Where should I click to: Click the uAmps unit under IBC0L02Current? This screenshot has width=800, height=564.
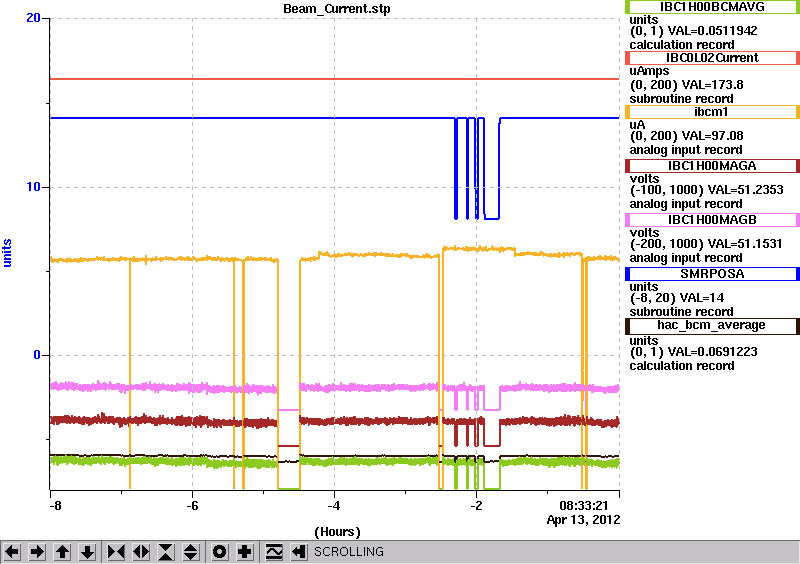[x=649, y=71]
